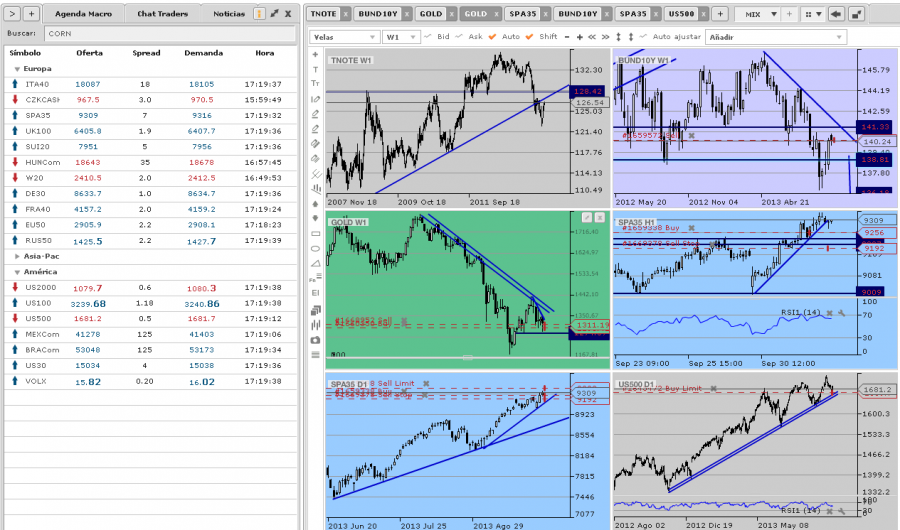This screenshot has width=900, height=530.
Task: Select the SPA35 row in watchlist
Action: (150, 115)
